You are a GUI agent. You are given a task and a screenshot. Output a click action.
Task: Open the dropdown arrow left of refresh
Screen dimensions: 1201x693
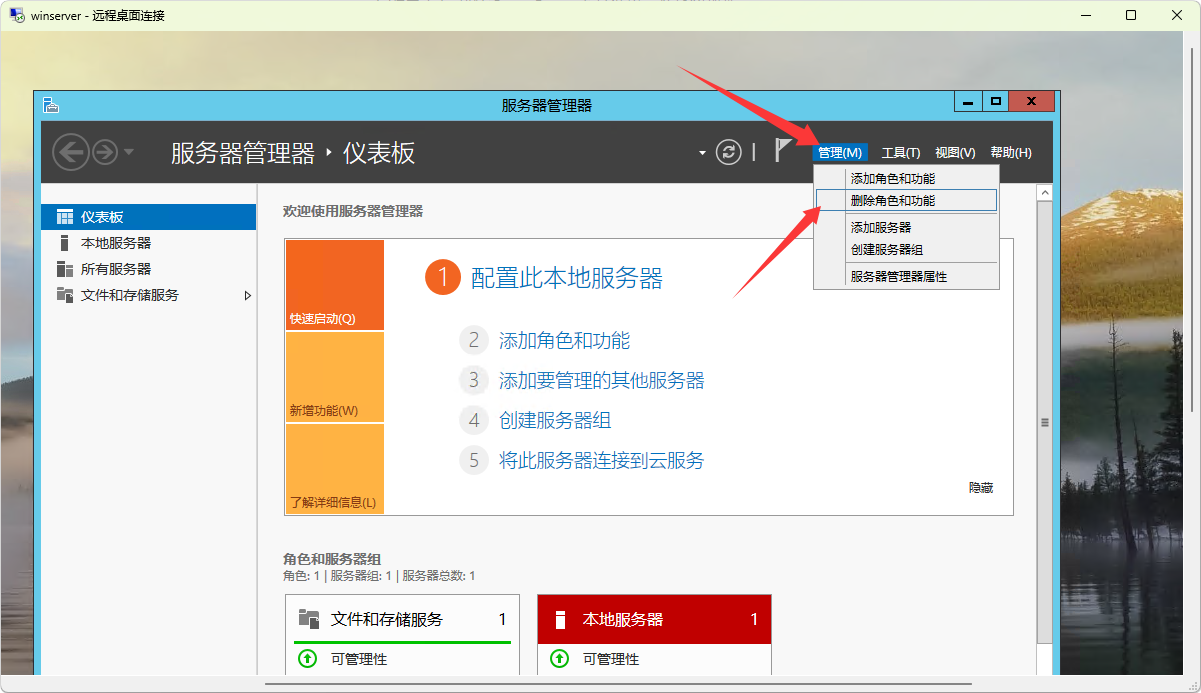[703, 153]
